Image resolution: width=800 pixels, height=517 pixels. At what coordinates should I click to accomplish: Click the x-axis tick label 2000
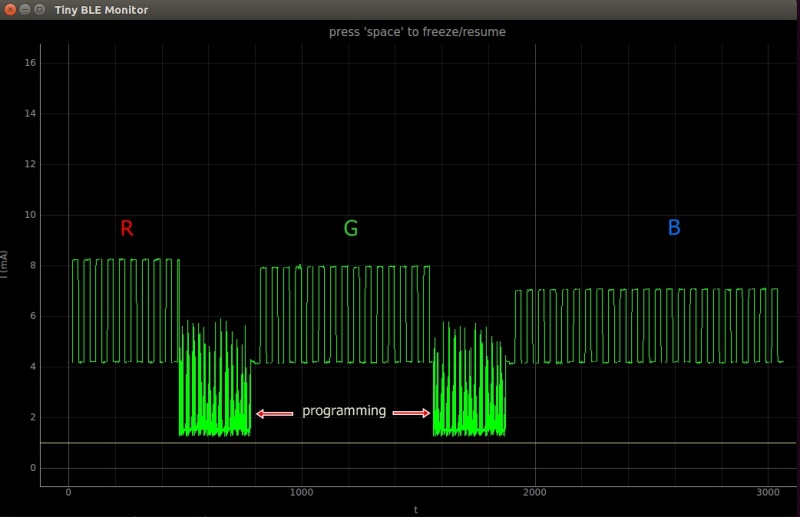(x=535, y=492)
